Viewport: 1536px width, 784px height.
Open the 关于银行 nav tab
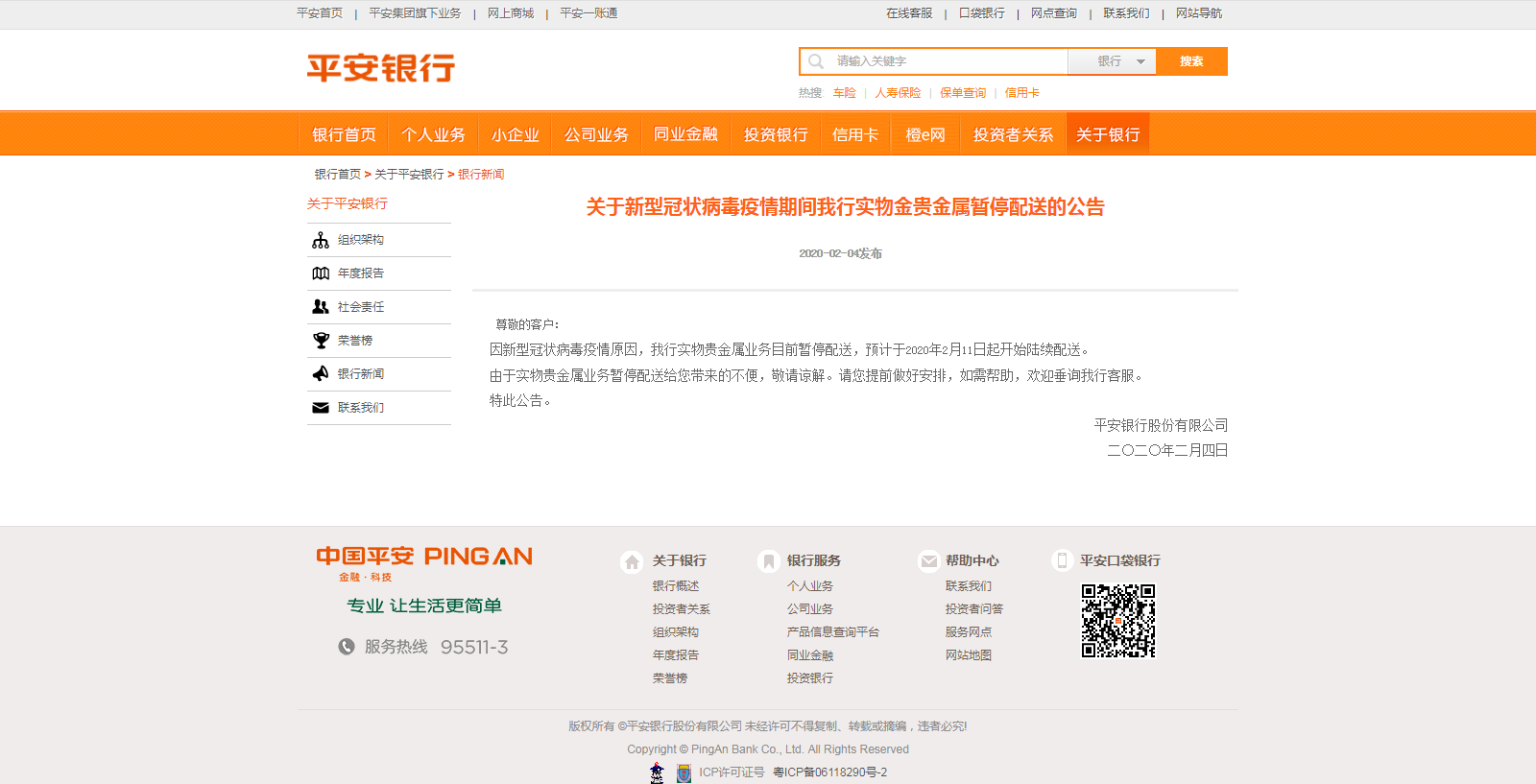pos(1108,134)
